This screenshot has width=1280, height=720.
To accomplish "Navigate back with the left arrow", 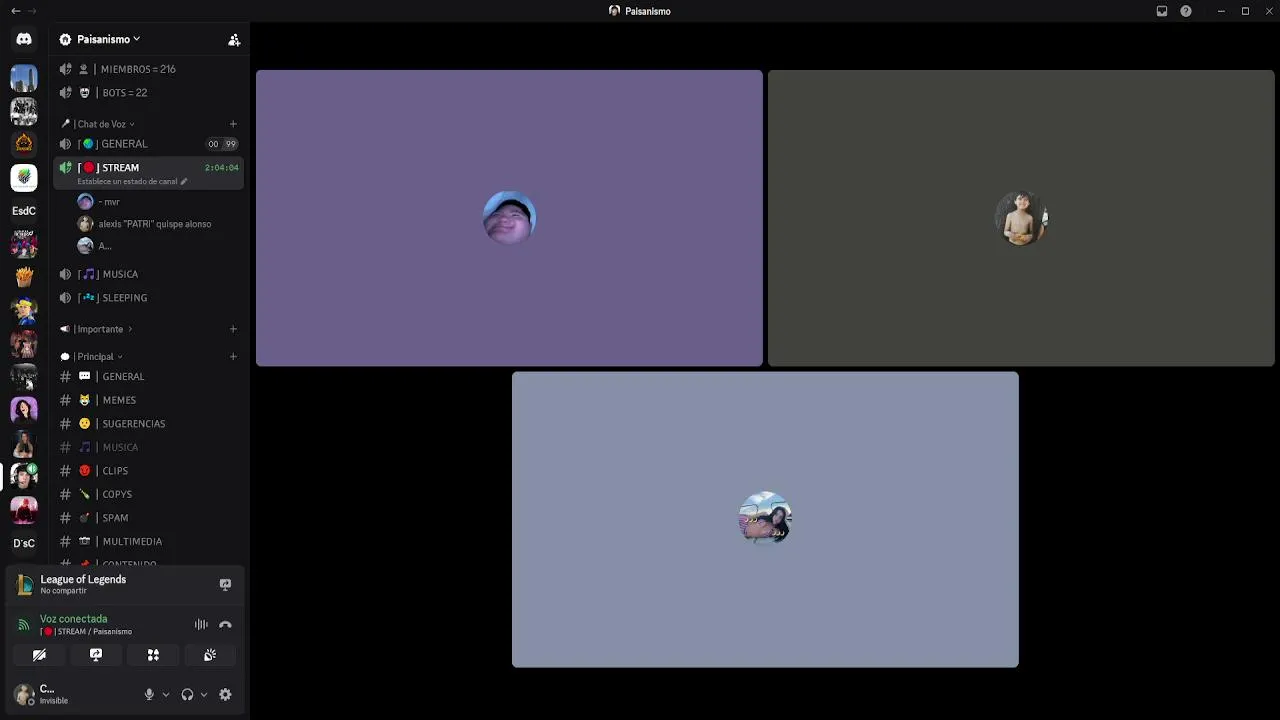I will click(x=15, y=11).
